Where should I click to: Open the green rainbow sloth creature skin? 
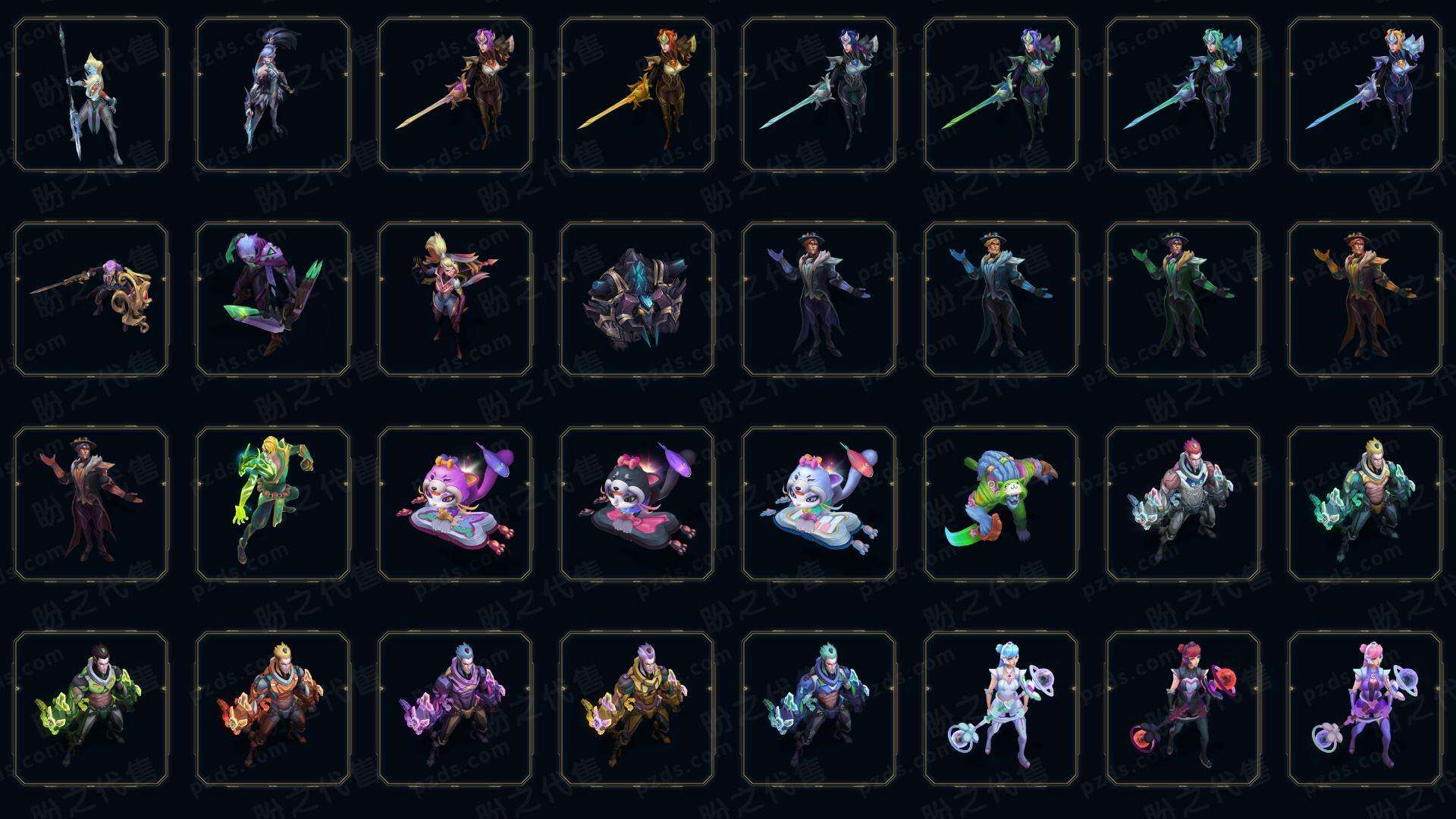click(1001, 504)
